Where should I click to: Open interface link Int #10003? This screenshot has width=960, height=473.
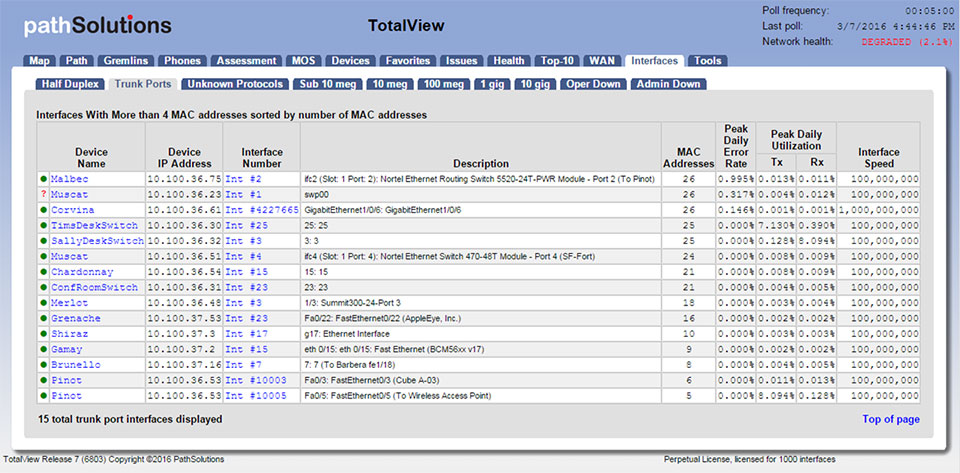256,381
